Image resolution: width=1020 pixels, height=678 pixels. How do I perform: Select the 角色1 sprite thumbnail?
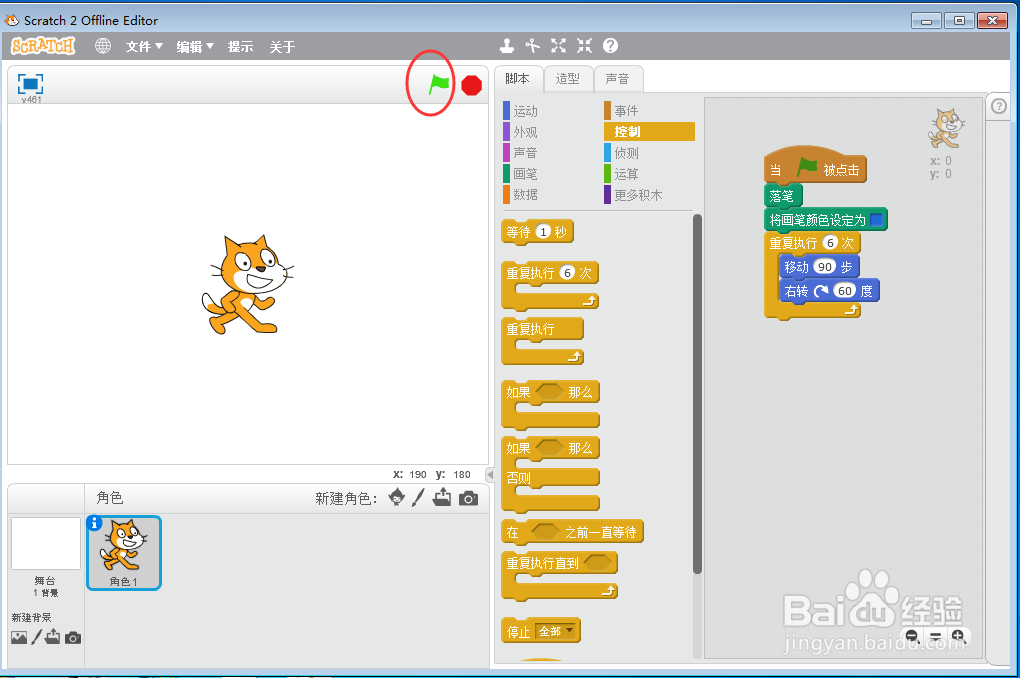point(124,553)
